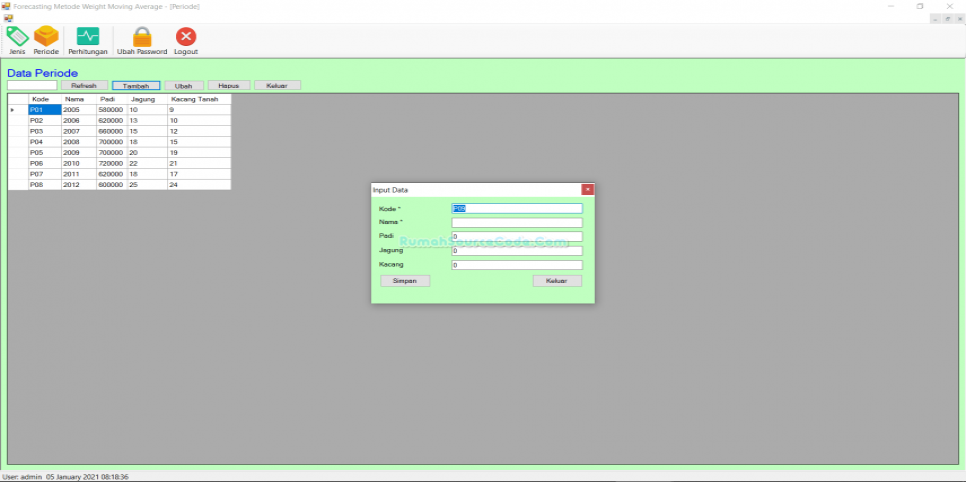966x482 pixels.
Task: Click Keluar button next to Hapus
Action: click(277, 86)
